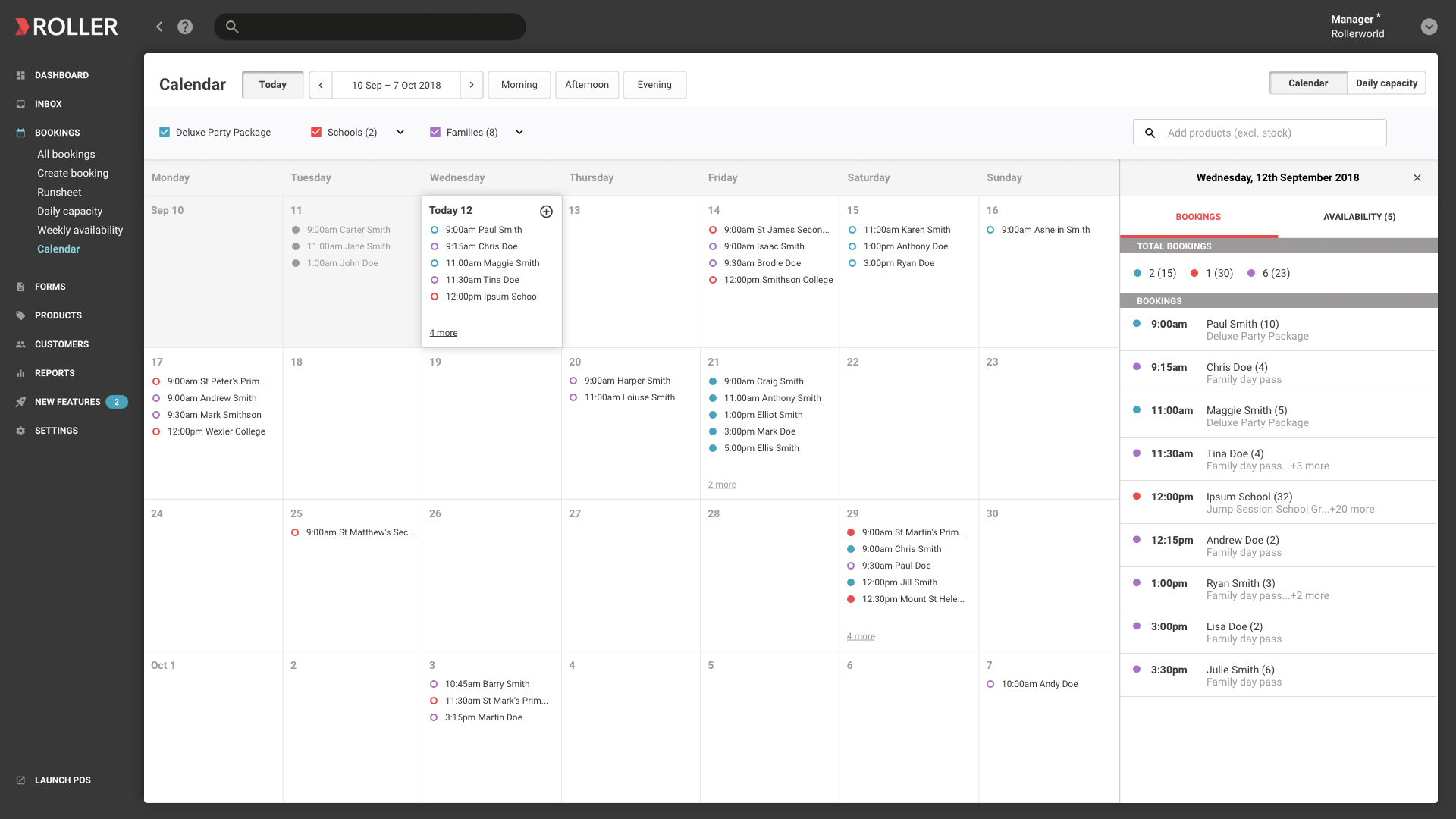Click the Launch POS icon
The image size is (1456, 819).
tap(20, 780)
